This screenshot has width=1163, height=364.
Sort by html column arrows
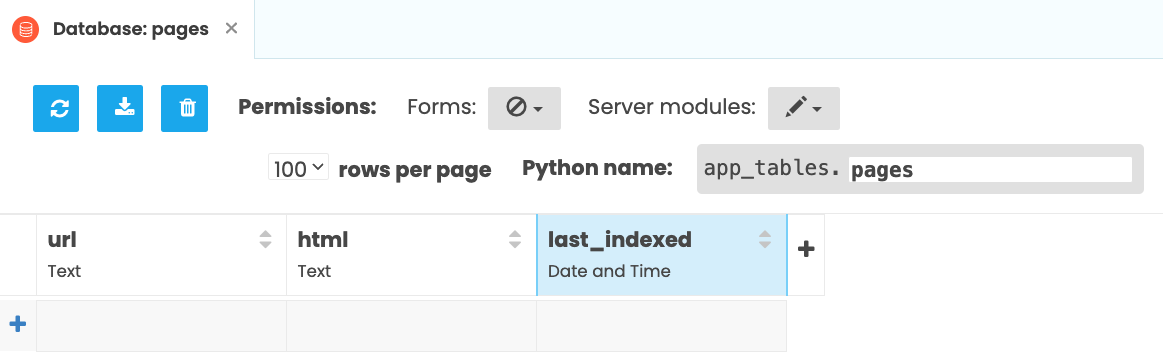515,239
